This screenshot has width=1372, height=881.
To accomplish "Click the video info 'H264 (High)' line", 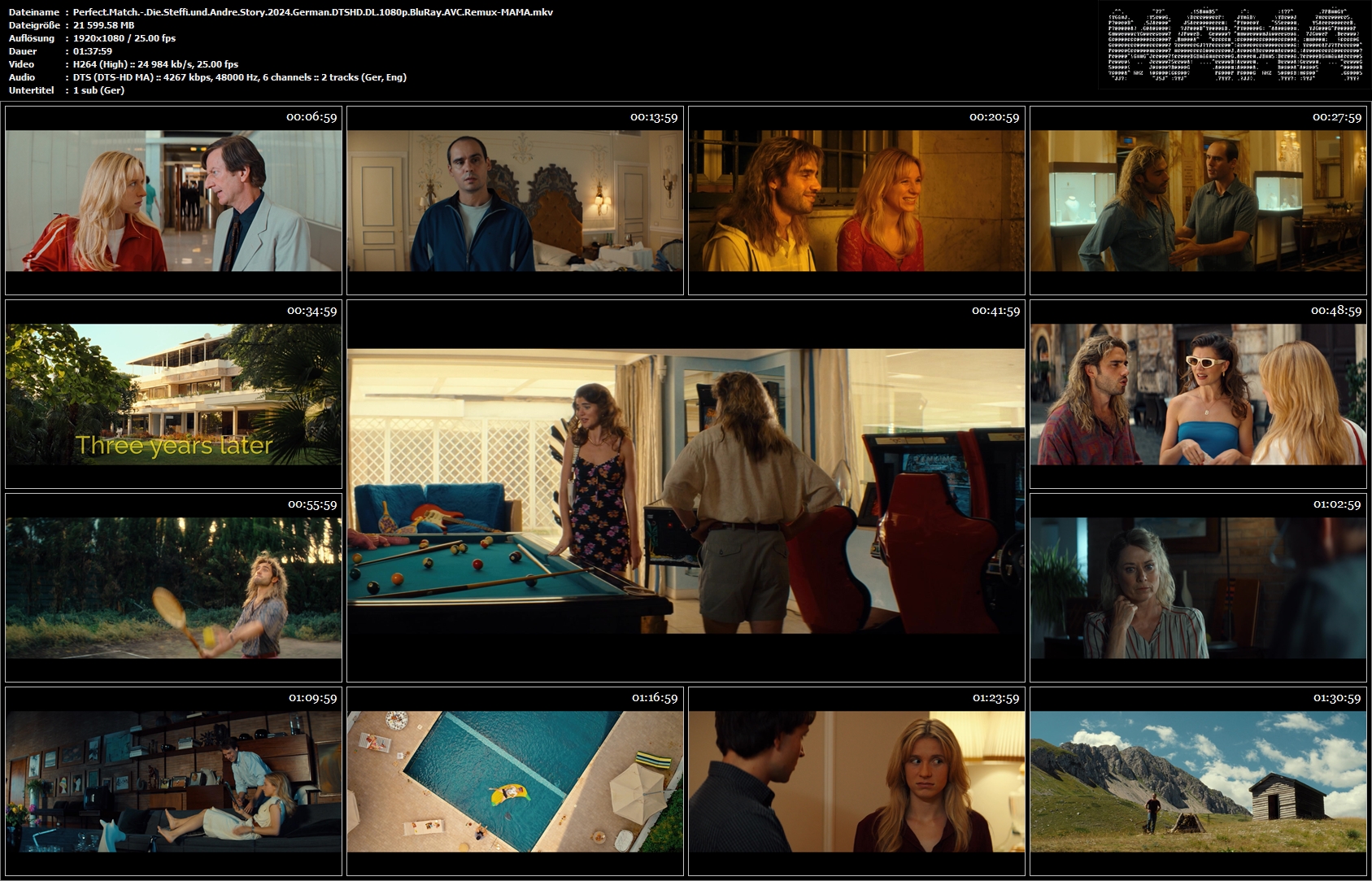I will coord(156,64).
